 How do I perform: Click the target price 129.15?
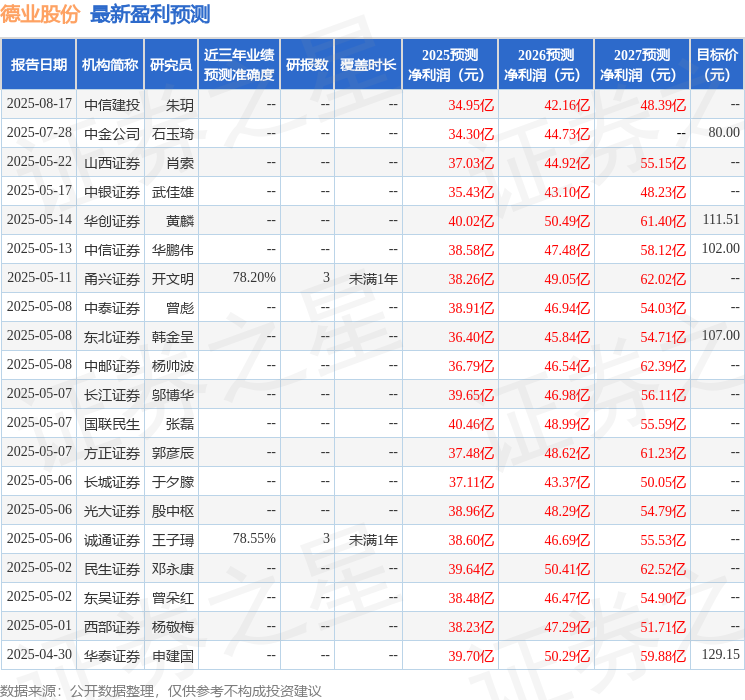click(721, 654)
